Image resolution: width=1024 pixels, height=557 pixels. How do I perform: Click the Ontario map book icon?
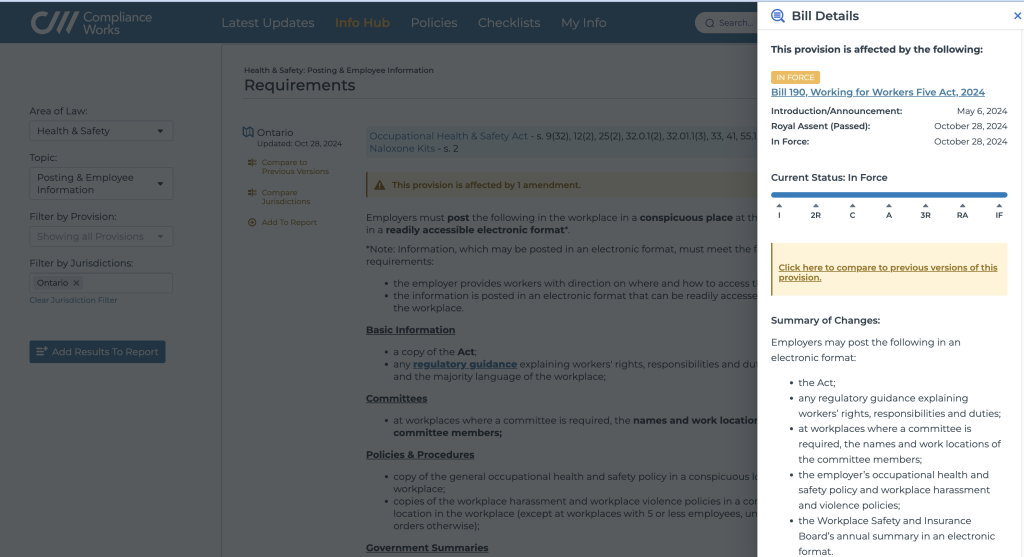coord(248,132)
